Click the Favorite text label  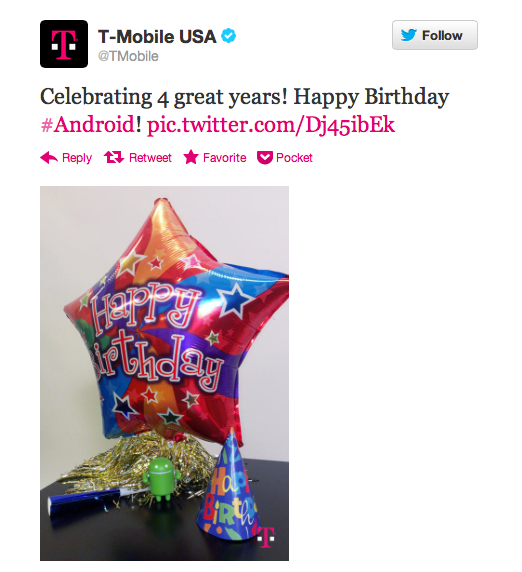click(225, 158)
